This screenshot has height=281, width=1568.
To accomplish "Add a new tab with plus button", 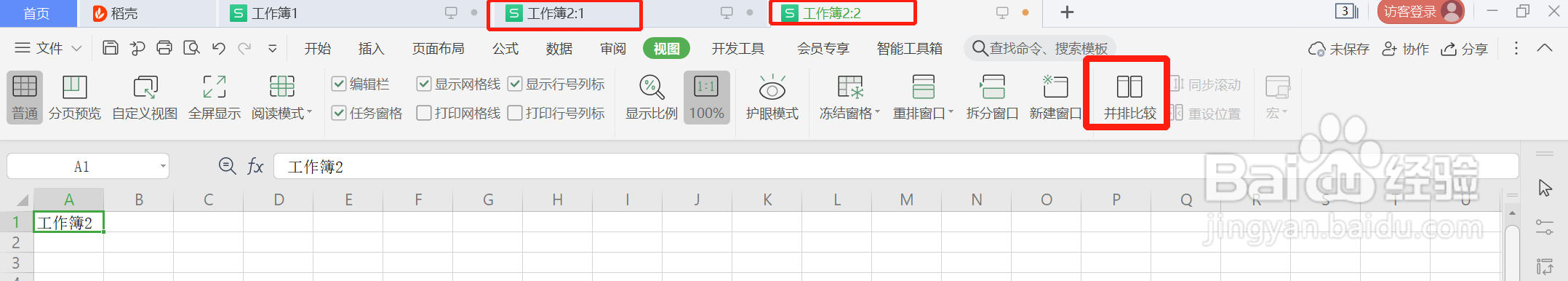I will pos(1067,12).
